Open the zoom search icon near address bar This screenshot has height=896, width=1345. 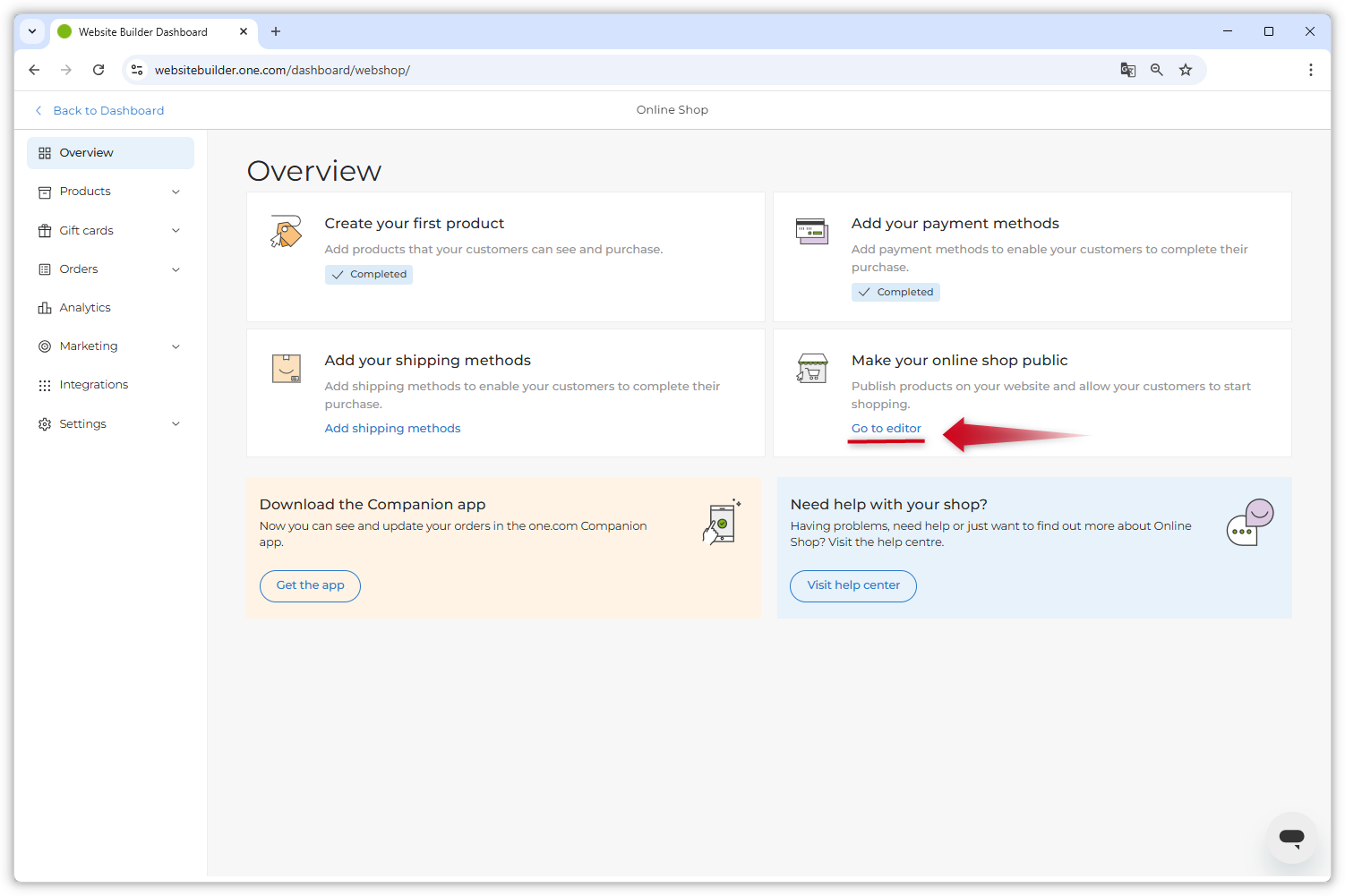[x=1156, y=69]
